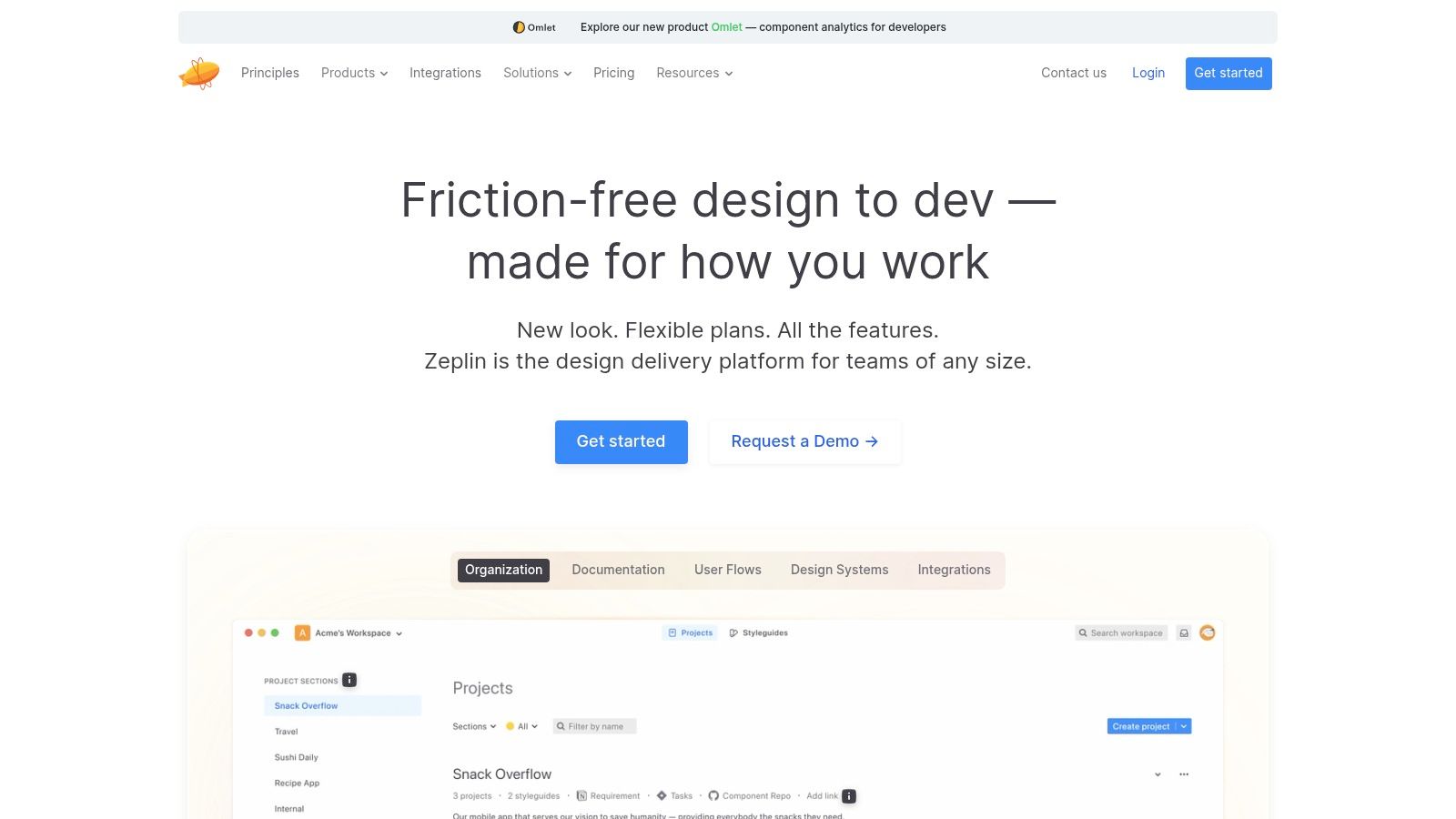Image resolution: width=1456 pixels, height=819 pixels.
Task: Select the Organization feature tab
Action: (x=503, y=570)
